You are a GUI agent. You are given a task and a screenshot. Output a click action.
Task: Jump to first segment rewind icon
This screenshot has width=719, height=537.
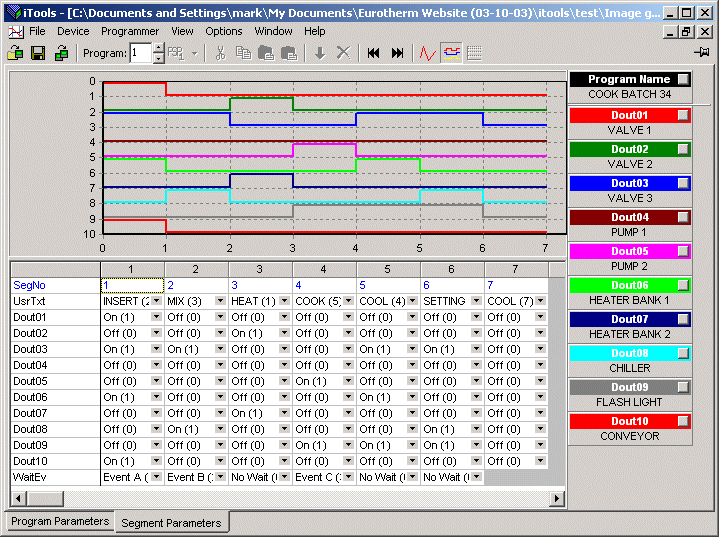[x=374, y=53]
